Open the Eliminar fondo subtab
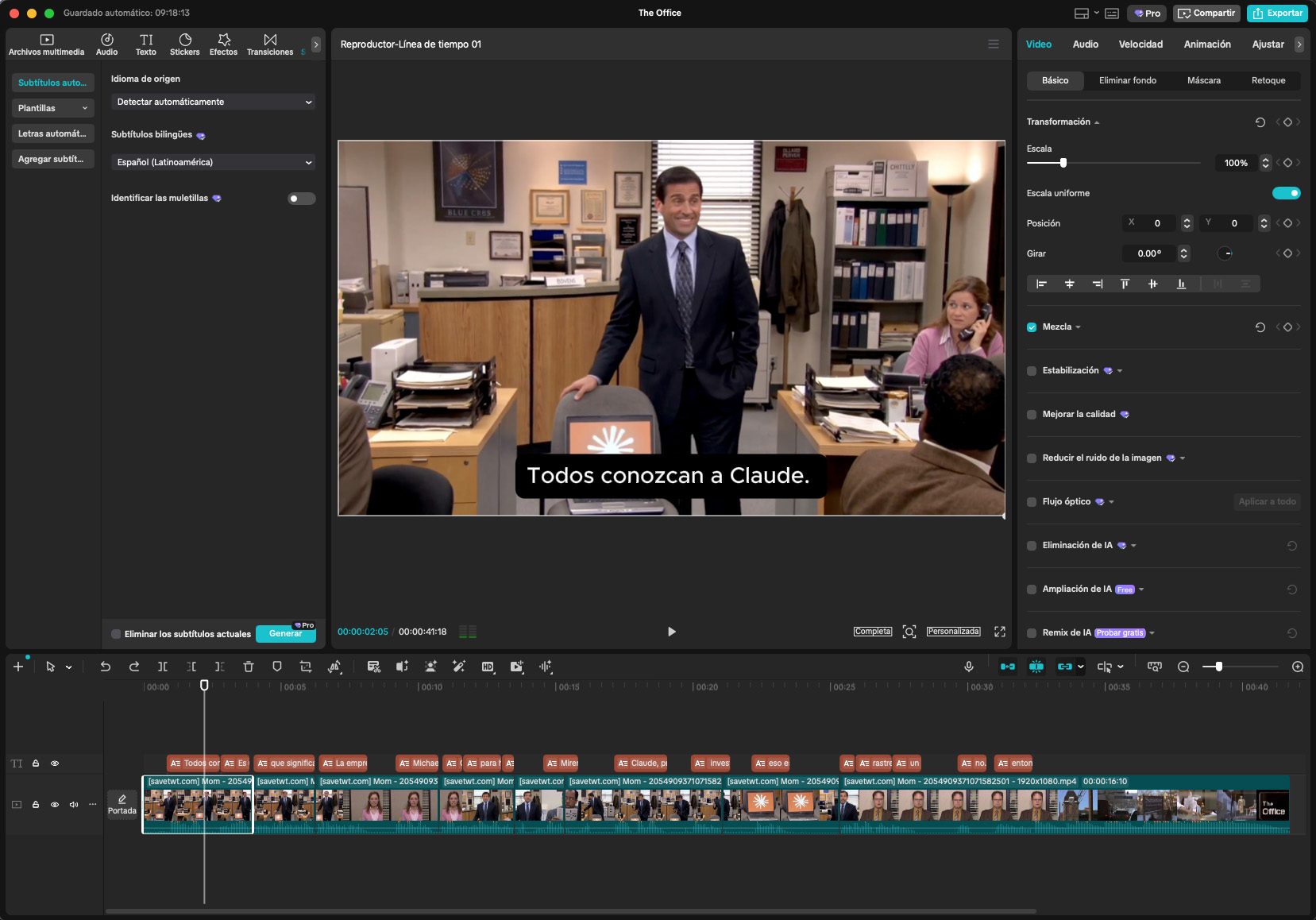The image size is (1316, 920). [x=1127, y=80]
